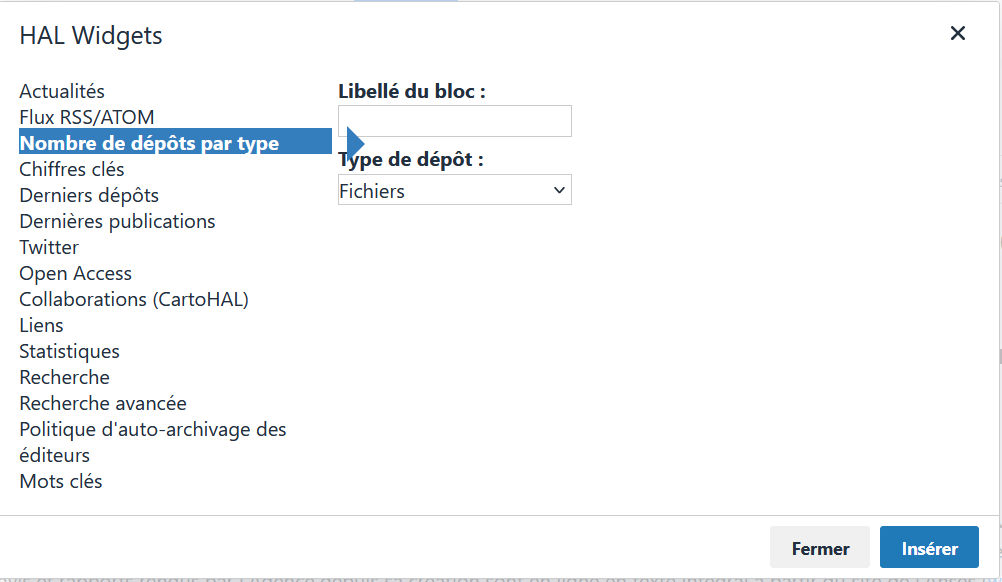Select Collaborations (CartoHAL) widget

tap(134, 299)
